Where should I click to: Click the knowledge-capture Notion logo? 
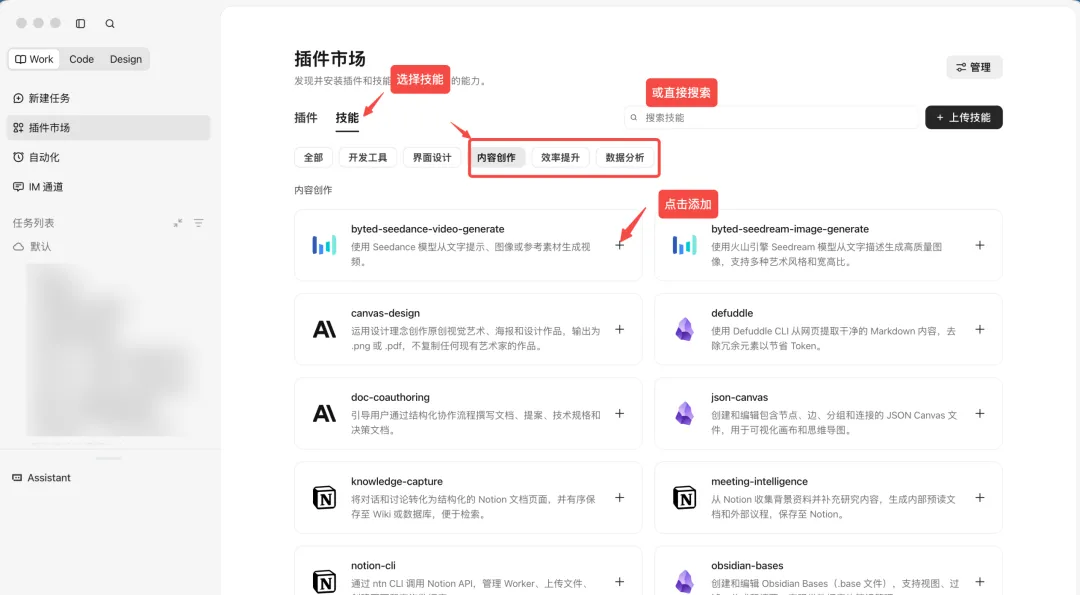click(x=324, y=497)
